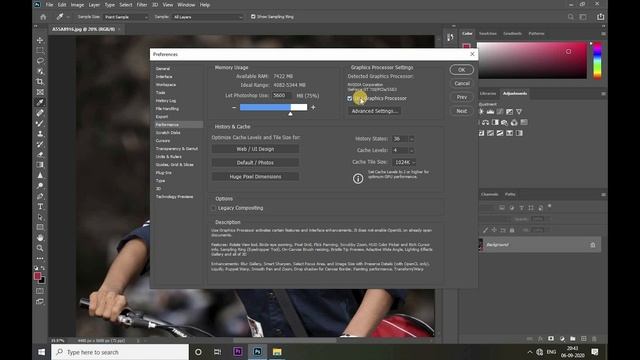The height and width of the screenshot is (360, 640).
Task: Open the File menu
Action: pos(49,5)
